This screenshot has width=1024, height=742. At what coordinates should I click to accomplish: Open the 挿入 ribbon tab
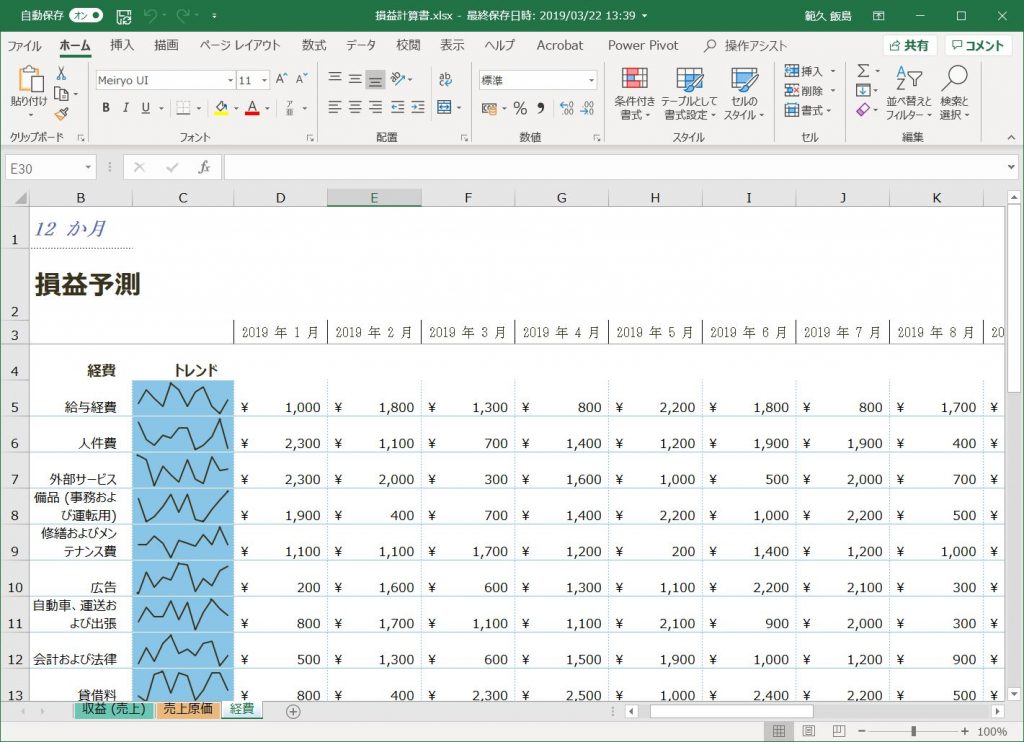(x=122, y=45)
